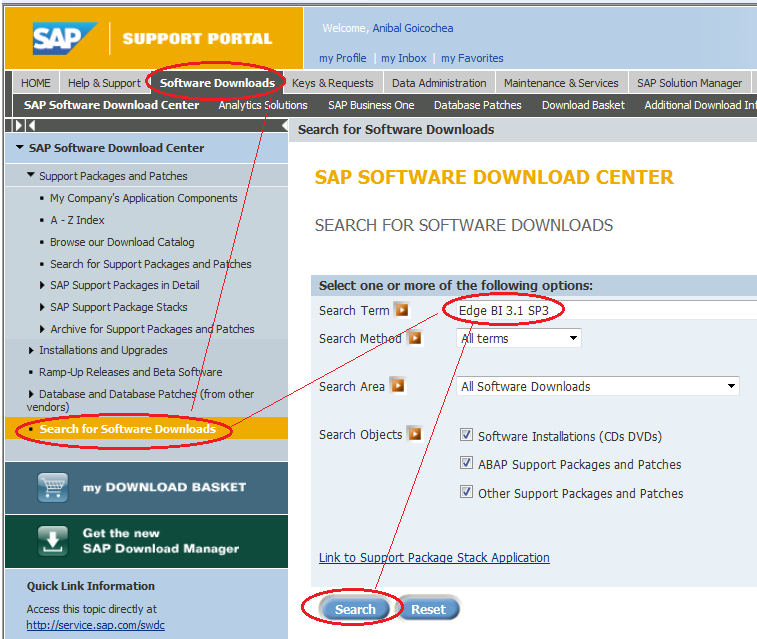Uncheck Software Installations (CDs DVDs) checkbox
Screen dimensions: 757x639
tap(466, 435)
